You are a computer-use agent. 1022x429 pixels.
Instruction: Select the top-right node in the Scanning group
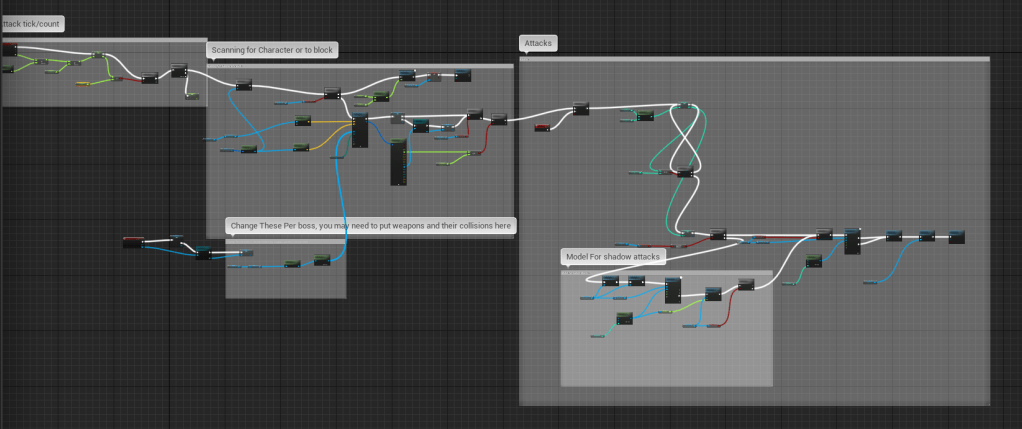tap(463, 75)
